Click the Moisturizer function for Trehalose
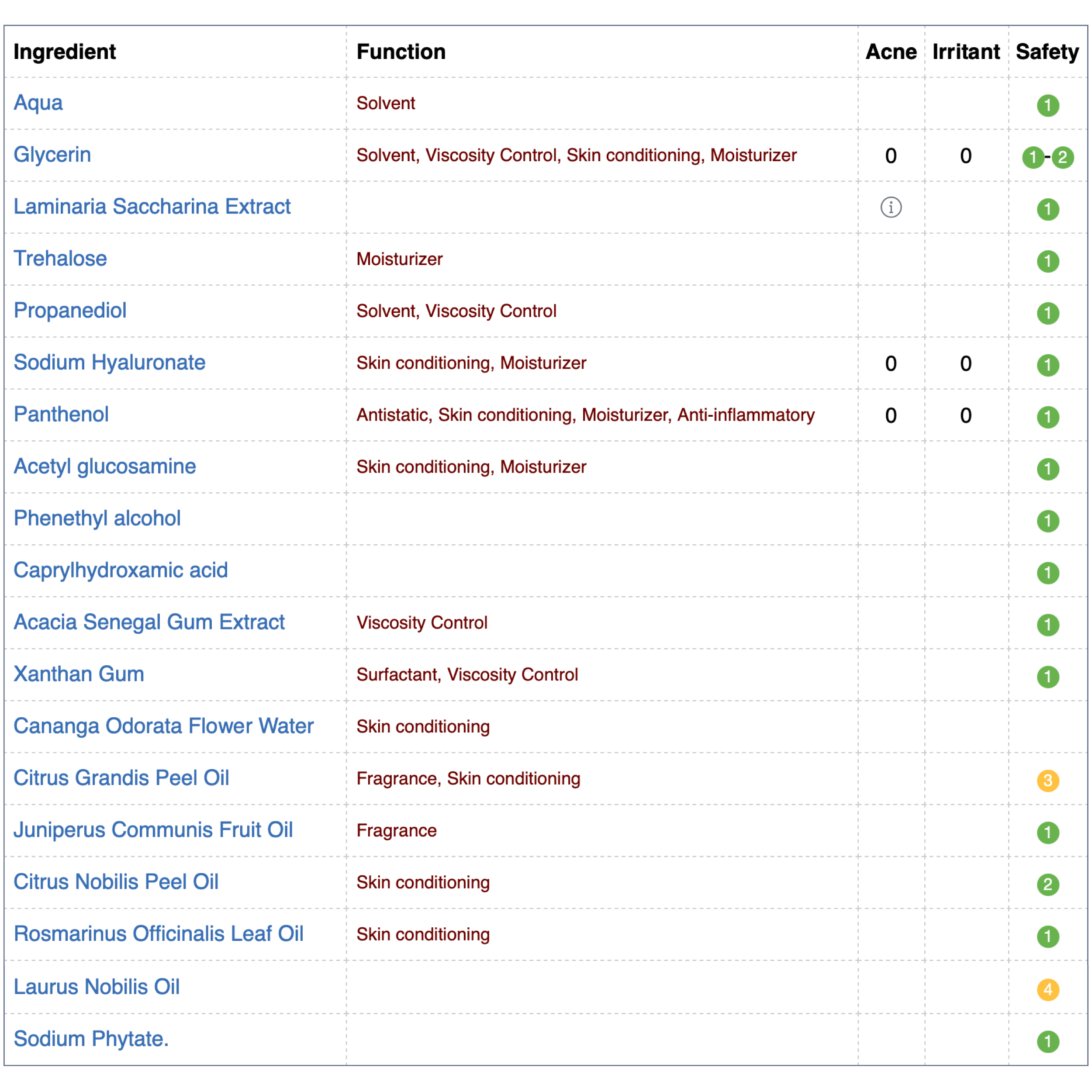This screenshot has height=1092, width=1092. 399,259
